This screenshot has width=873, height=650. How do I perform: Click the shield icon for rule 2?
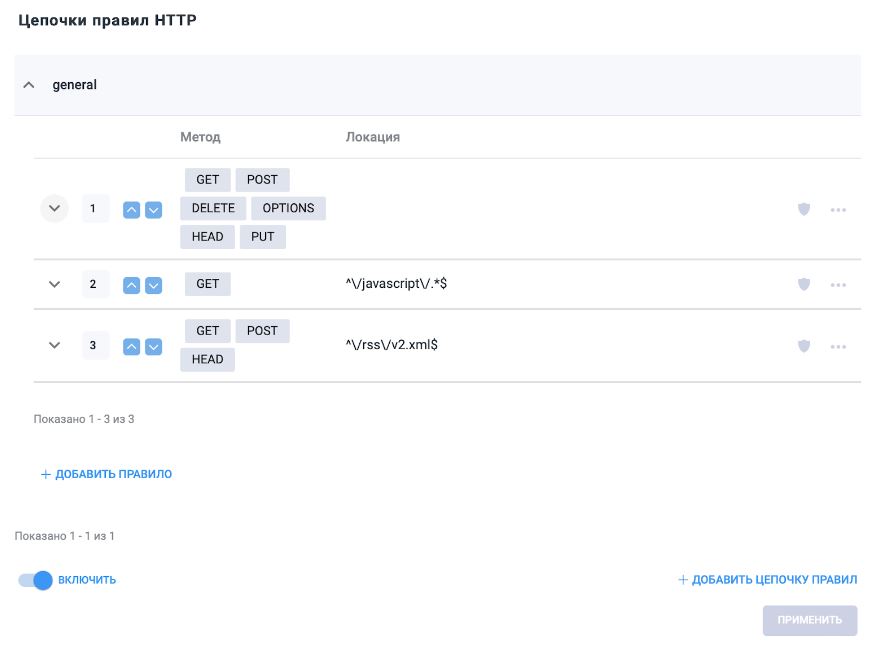[803, 284]
